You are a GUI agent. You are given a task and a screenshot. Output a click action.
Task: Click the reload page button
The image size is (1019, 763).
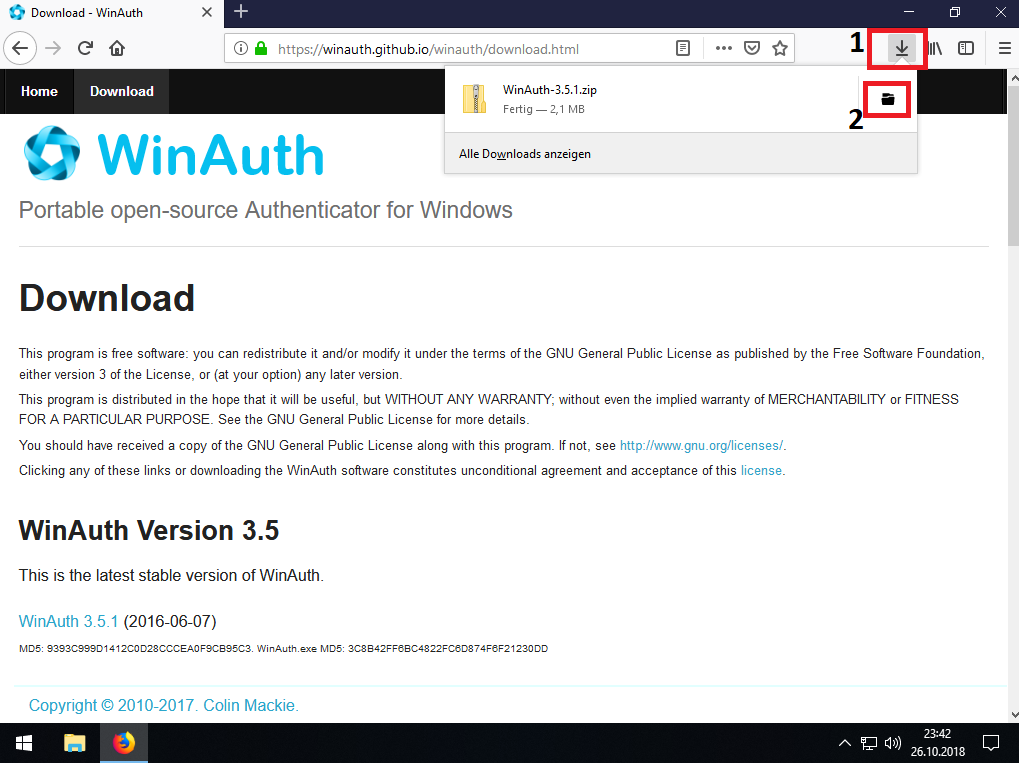86,48
